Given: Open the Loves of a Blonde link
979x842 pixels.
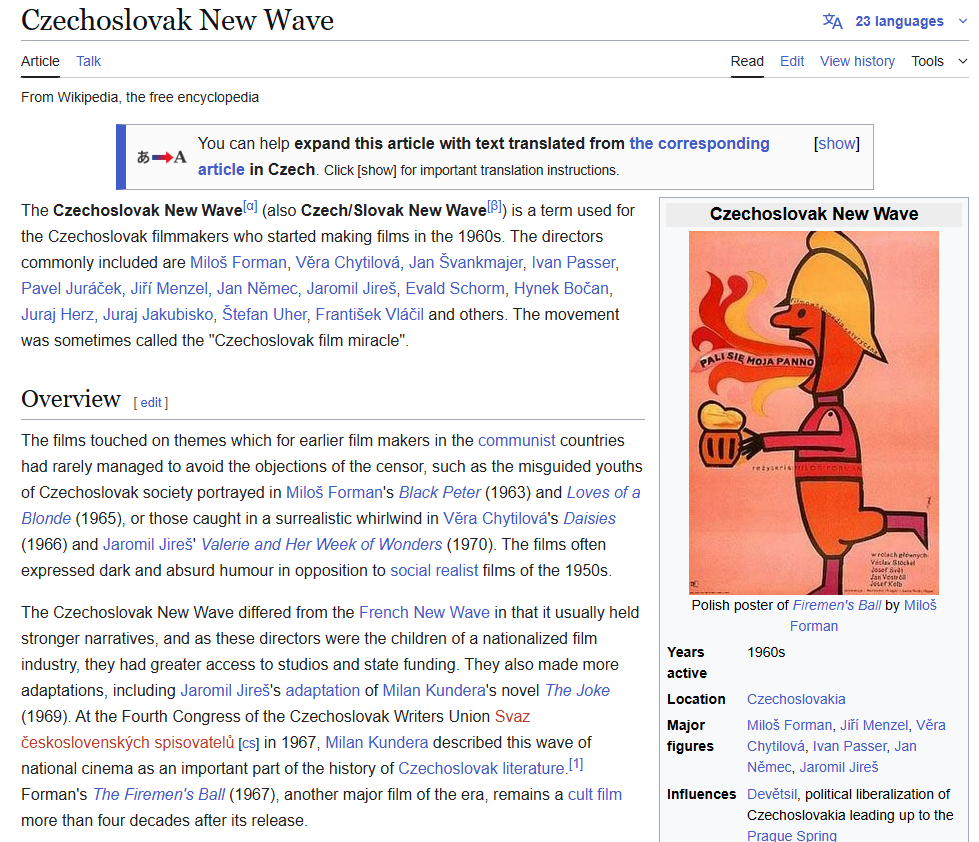Looking at the screenshot, I should 603,492.
